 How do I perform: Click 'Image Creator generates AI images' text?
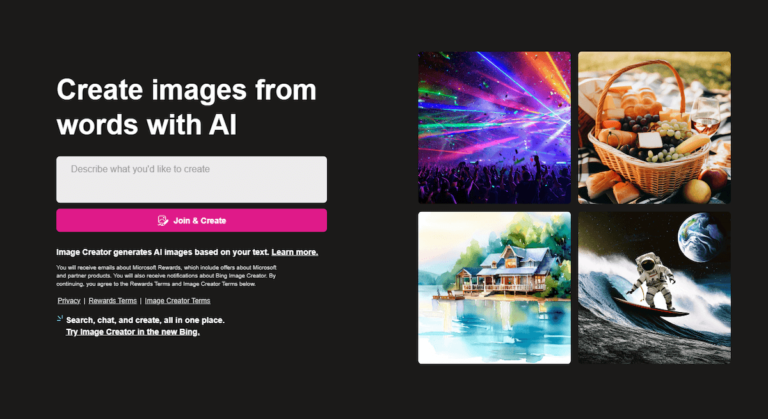(x=163, y=252)
